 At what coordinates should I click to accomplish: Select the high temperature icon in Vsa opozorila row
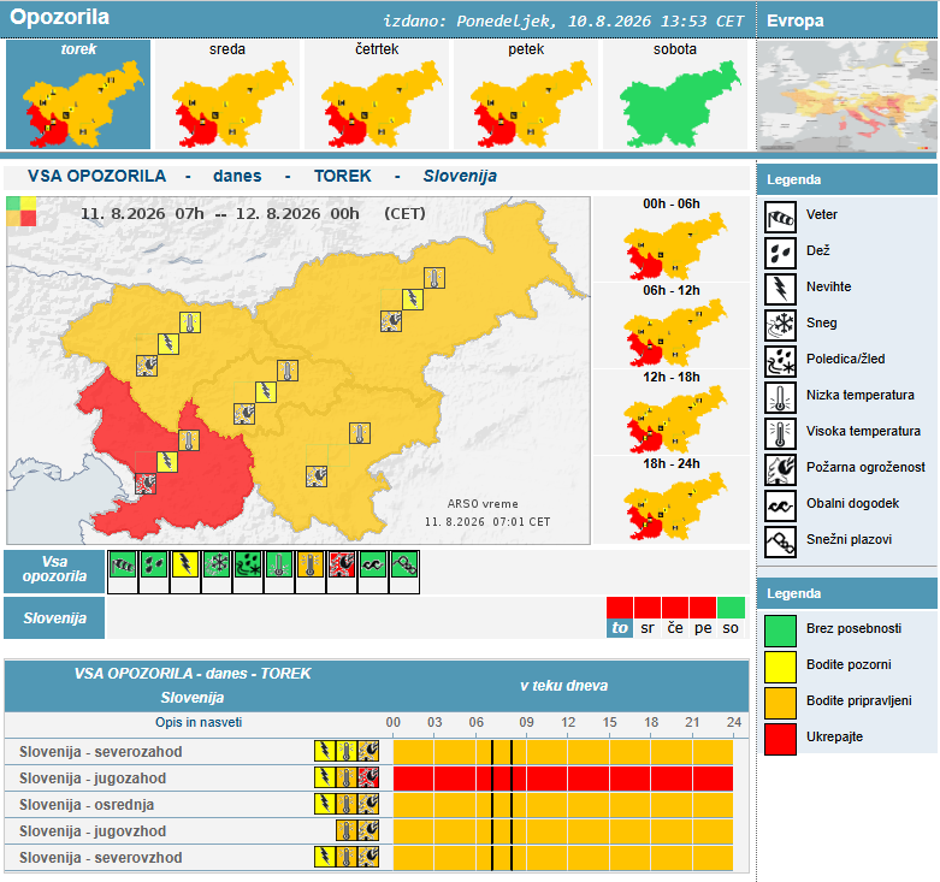(310, 565)
